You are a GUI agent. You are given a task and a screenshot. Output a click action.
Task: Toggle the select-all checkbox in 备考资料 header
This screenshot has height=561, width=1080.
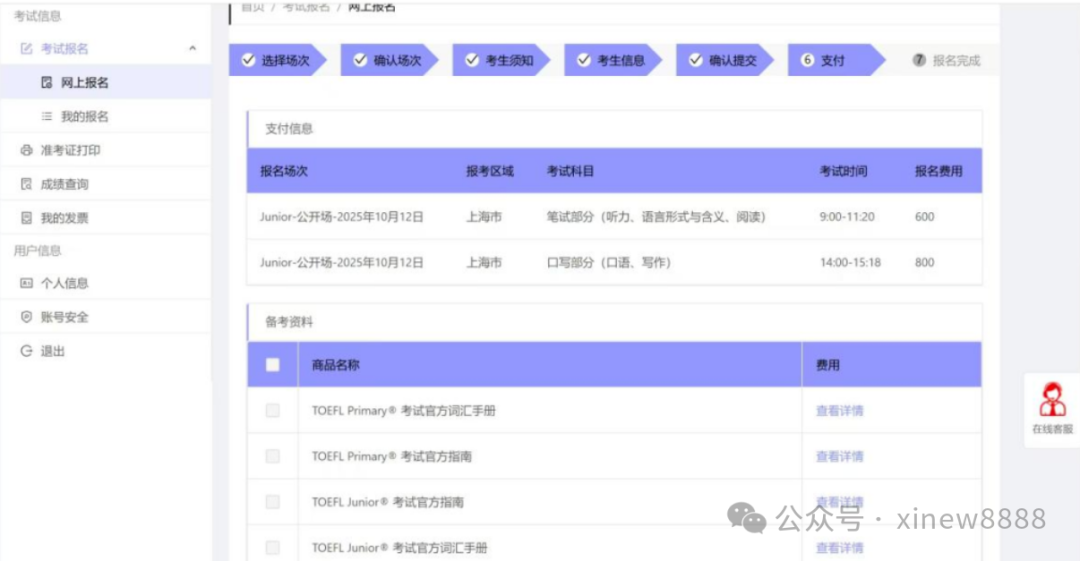click(272, 365)
